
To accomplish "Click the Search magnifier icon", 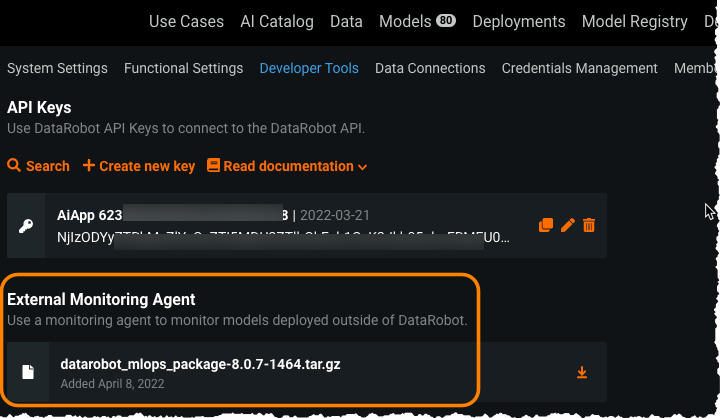I will [x=14, y=166].
